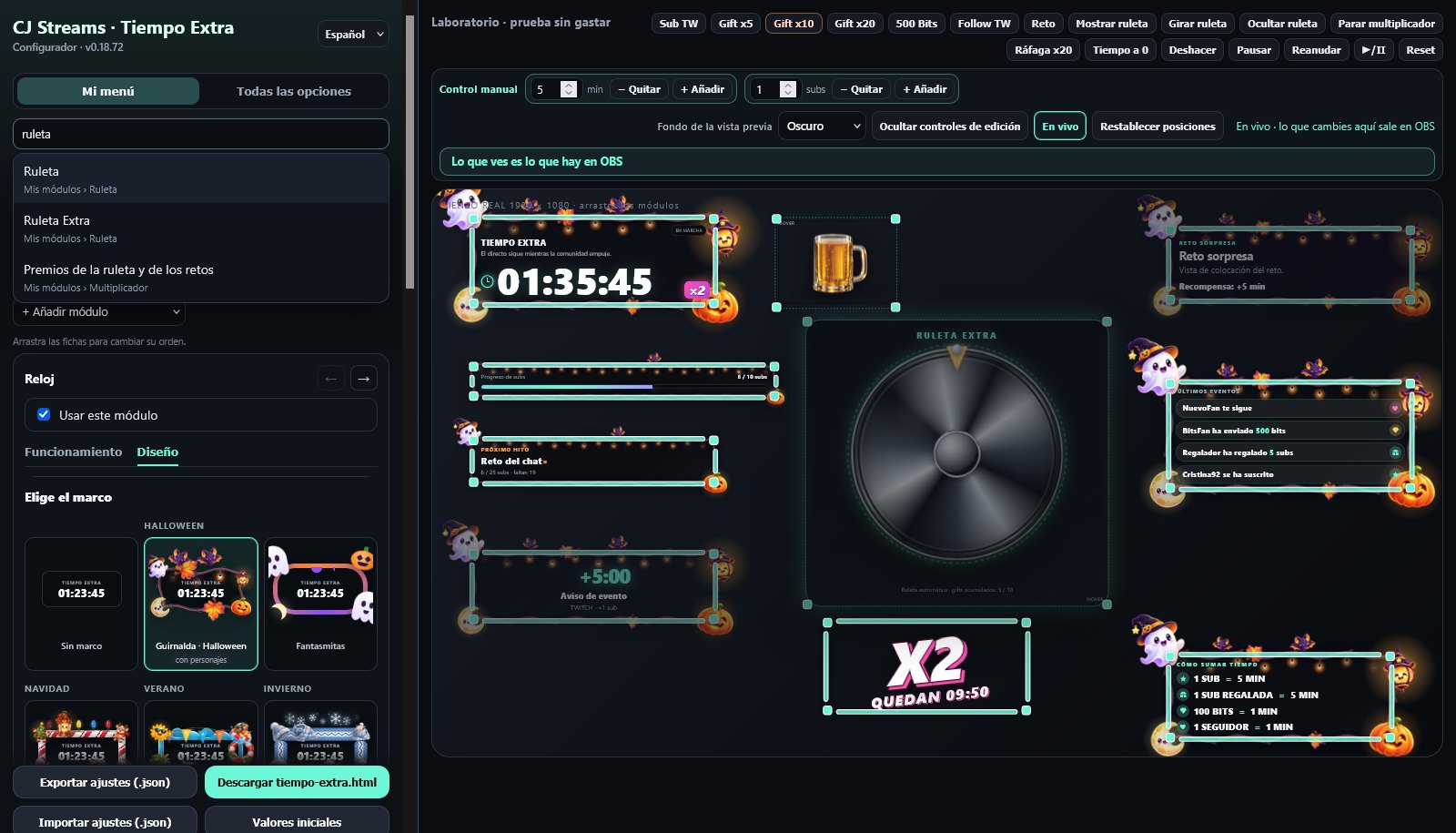1456x833 pixels.
Task: Choose the first Ruleta search result
Action: [201, 179]
